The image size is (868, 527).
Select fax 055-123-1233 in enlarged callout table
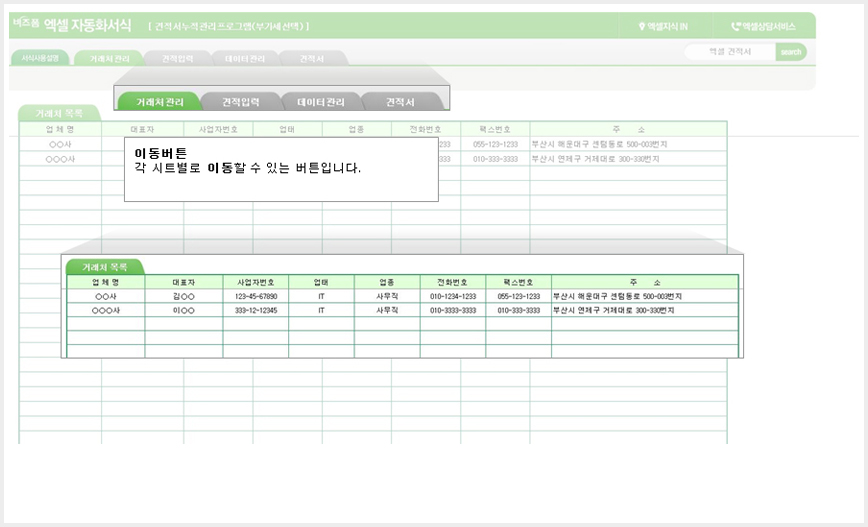519,297
